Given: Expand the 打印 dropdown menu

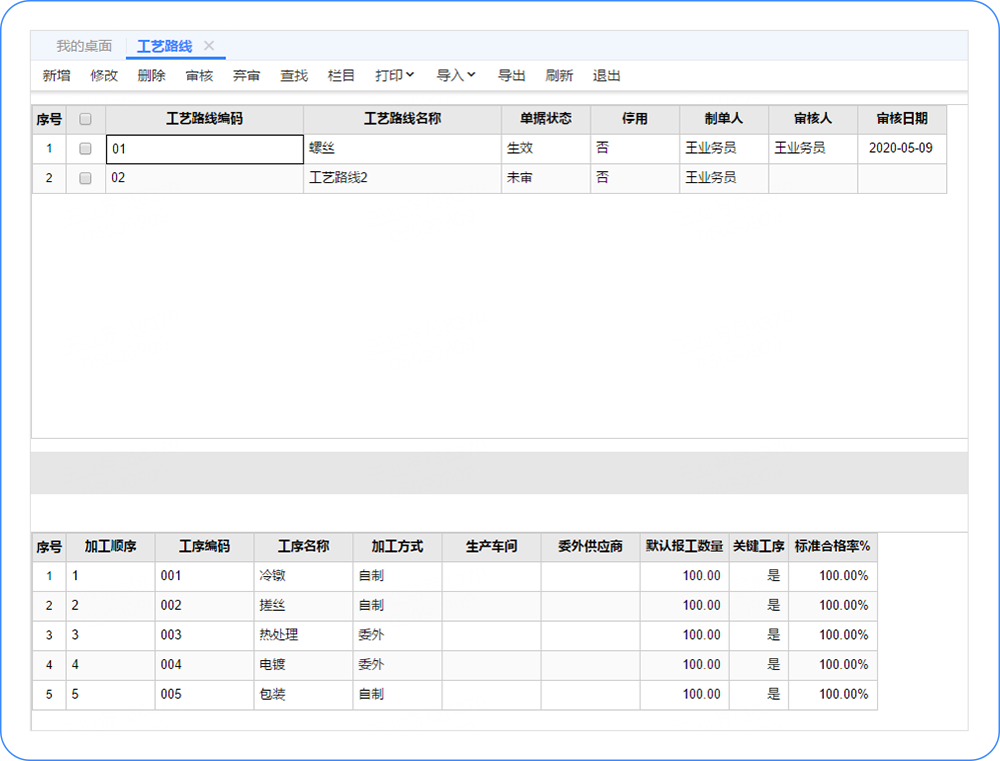Looking at the screenshot, I should [x=394, y=76].
